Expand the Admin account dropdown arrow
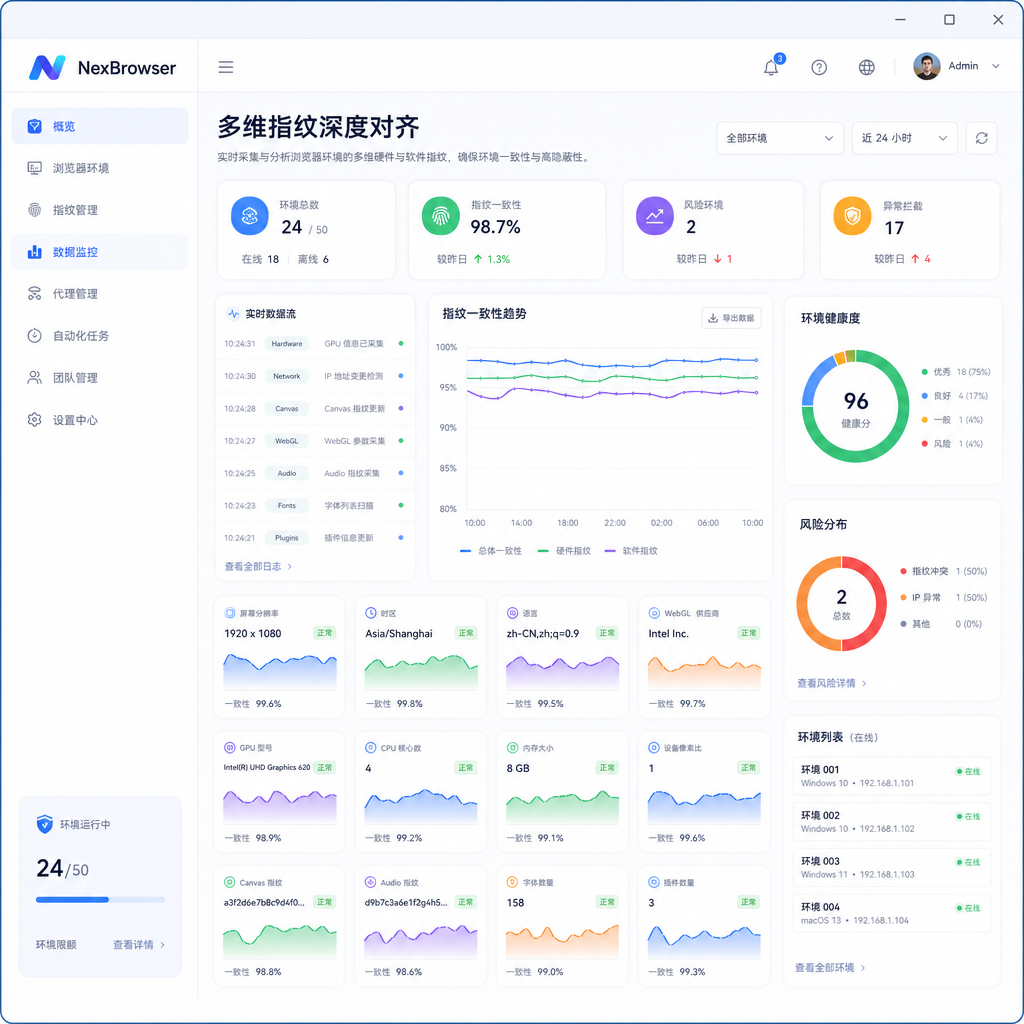The image size is (1024, 1024). (x=996, y=66)
